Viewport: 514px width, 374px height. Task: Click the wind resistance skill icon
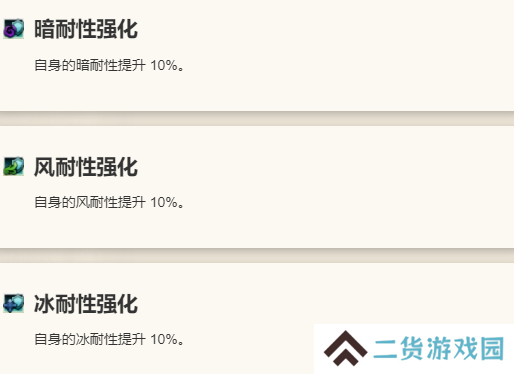click(x=14, y=166)
